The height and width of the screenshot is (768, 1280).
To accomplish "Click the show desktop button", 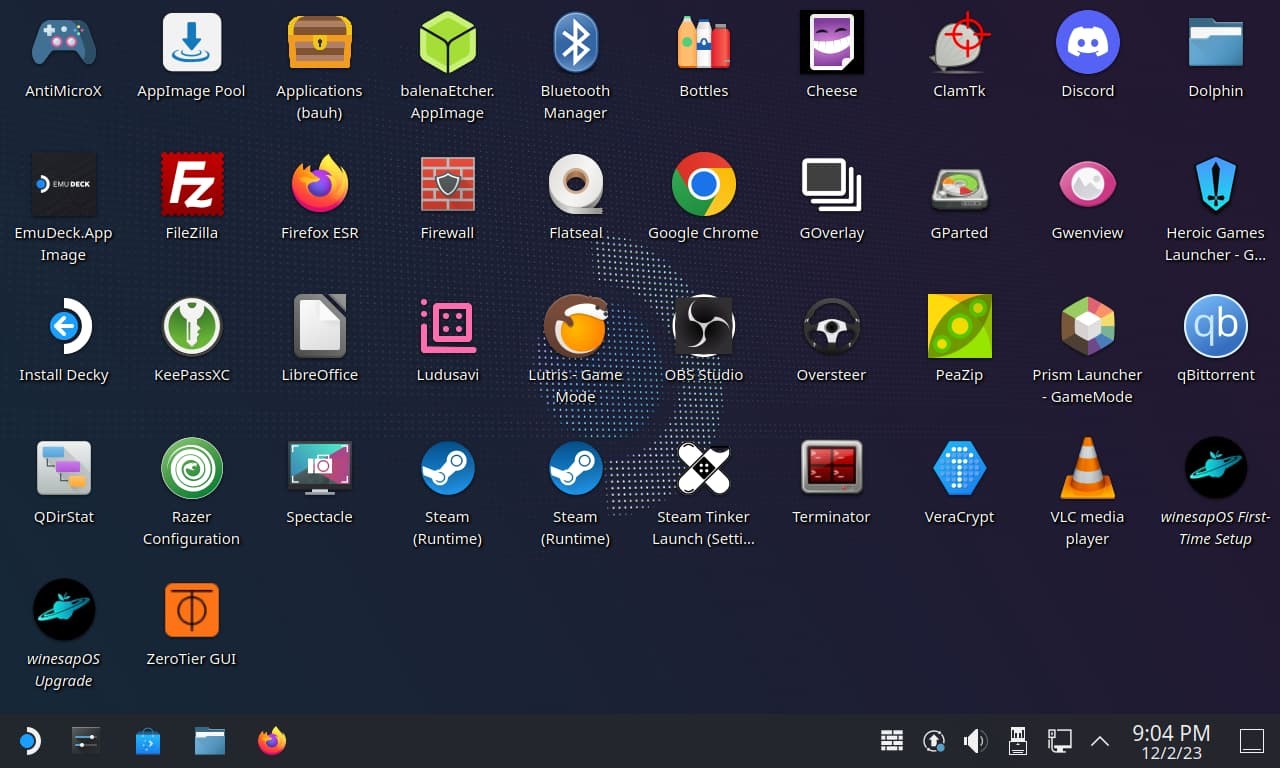I will point(1252,741).
